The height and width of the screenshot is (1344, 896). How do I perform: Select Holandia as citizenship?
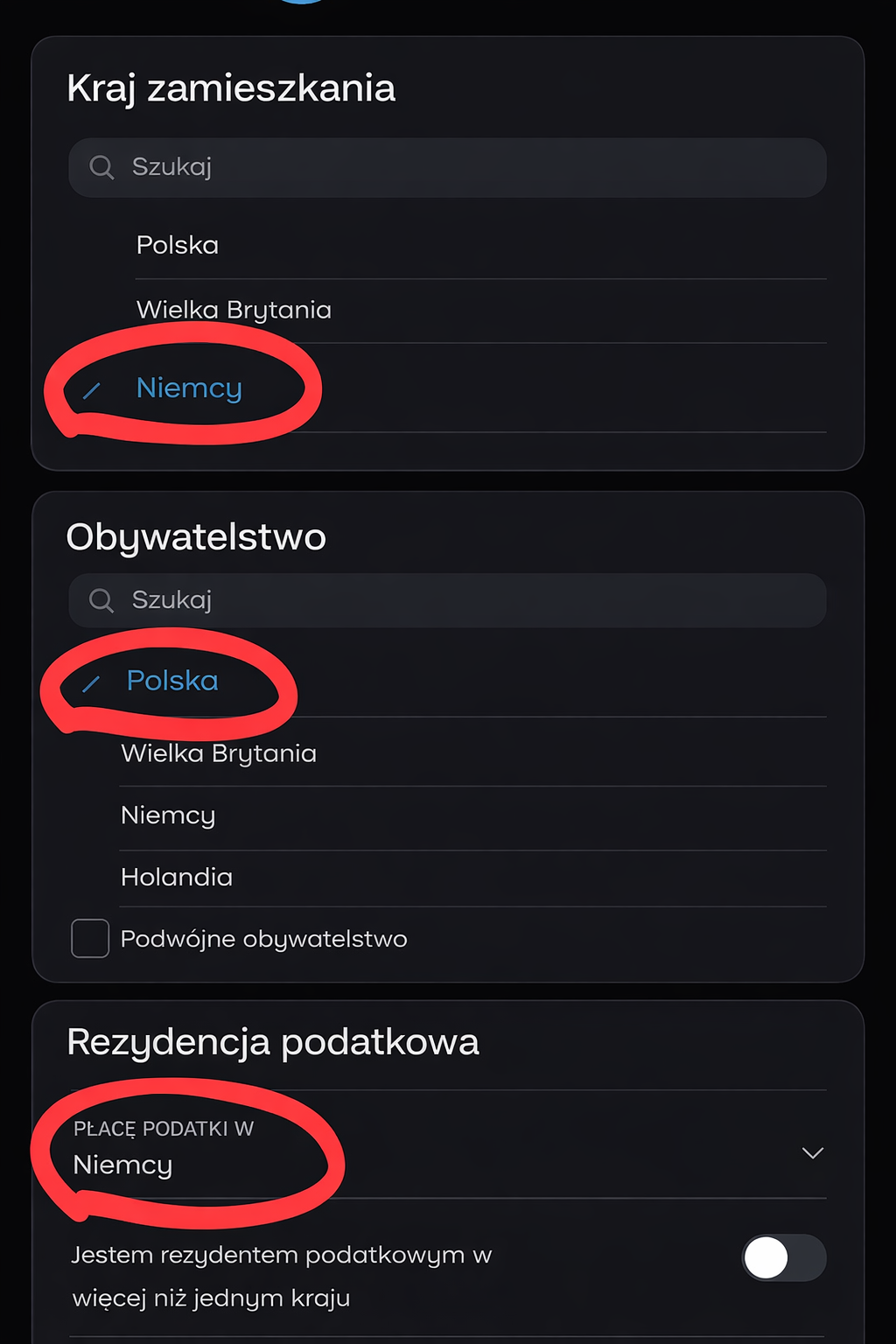tap(177, 877)
